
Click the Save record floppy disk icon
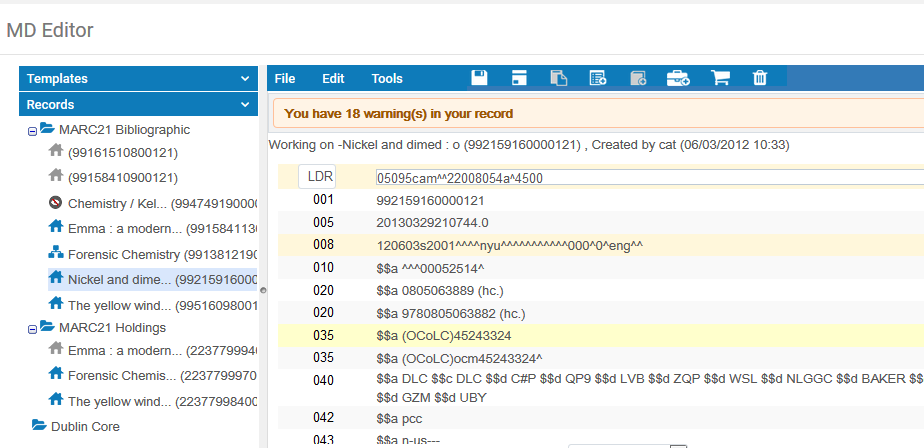[x=479, y=78]
